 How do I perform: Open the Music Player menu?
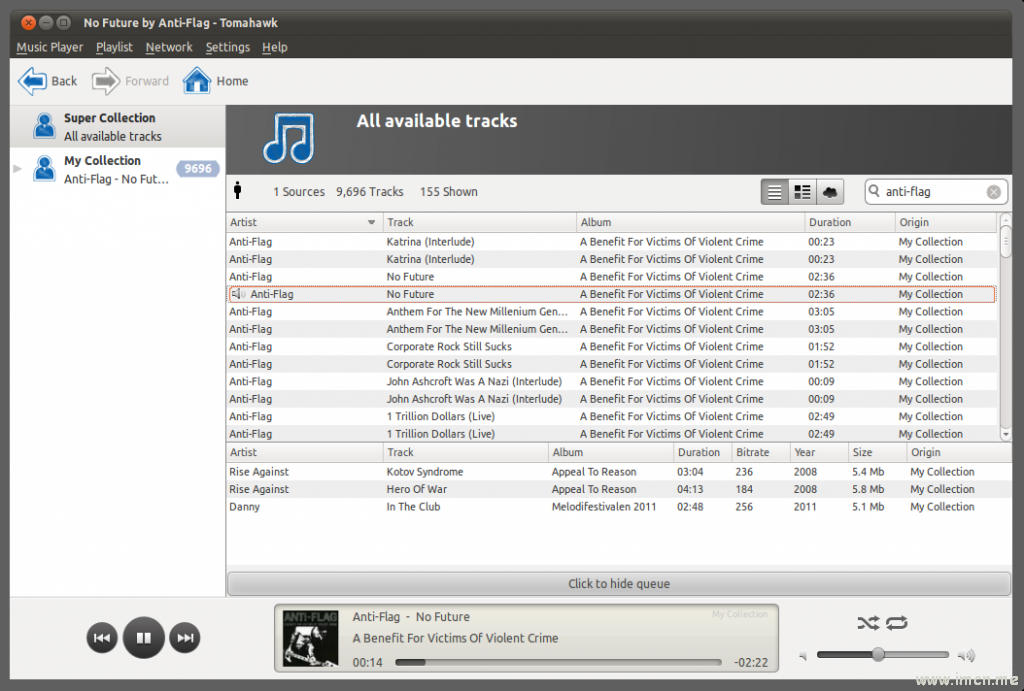[50, 47]
